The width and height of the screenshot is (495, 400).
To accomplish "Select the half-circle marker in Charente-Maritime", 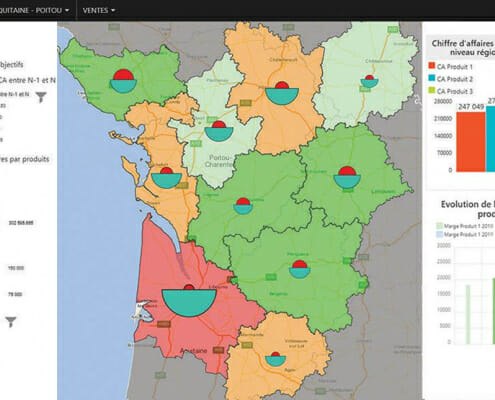I will [x=166, y=178].
